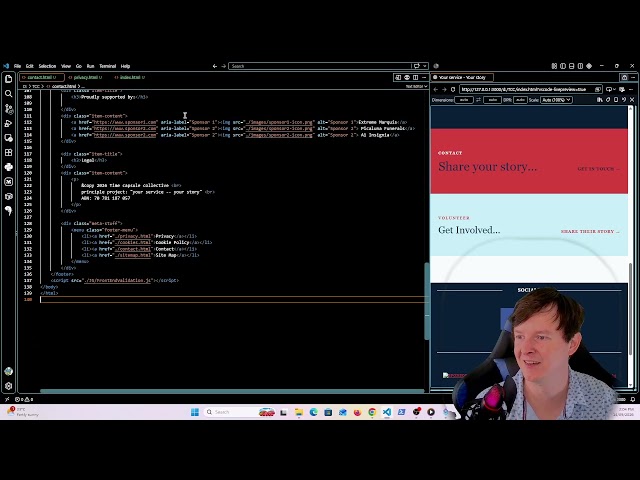Viewport: 640px width, 480px height.
Task: Open the text editor mode dropdown
Action: click(x=416, y=87)
